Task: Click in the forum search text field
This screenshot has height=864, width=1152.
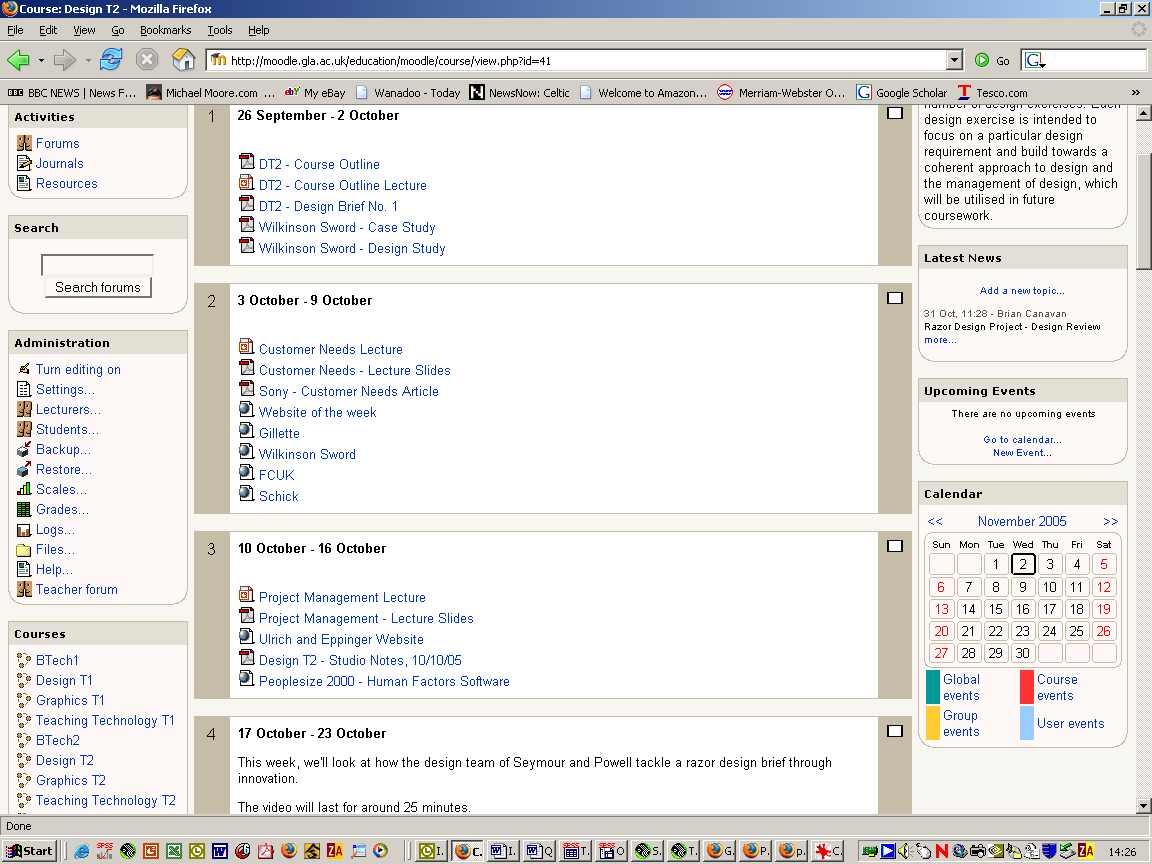Action: [97, 265]
